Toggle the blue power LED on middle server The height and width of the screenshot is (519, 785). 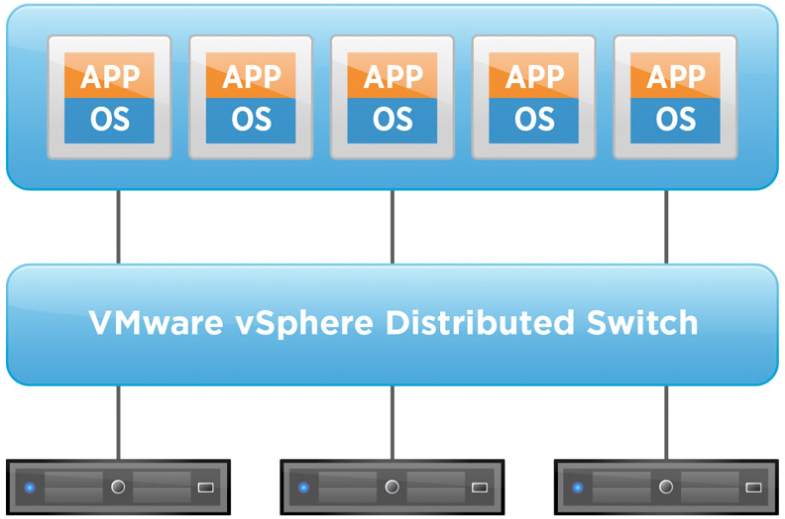click(x=303, y=488)
